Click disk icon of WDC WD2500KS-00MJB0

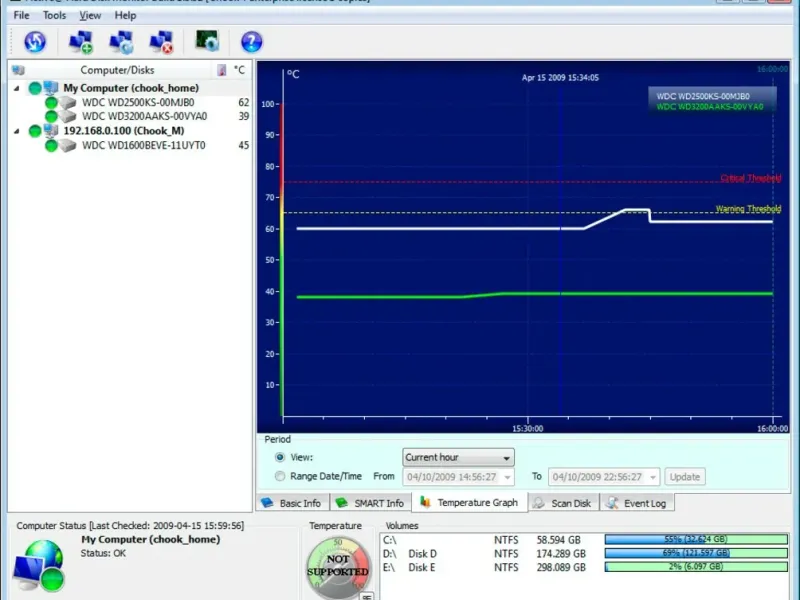pyautogui.click(x=67, y=103)
